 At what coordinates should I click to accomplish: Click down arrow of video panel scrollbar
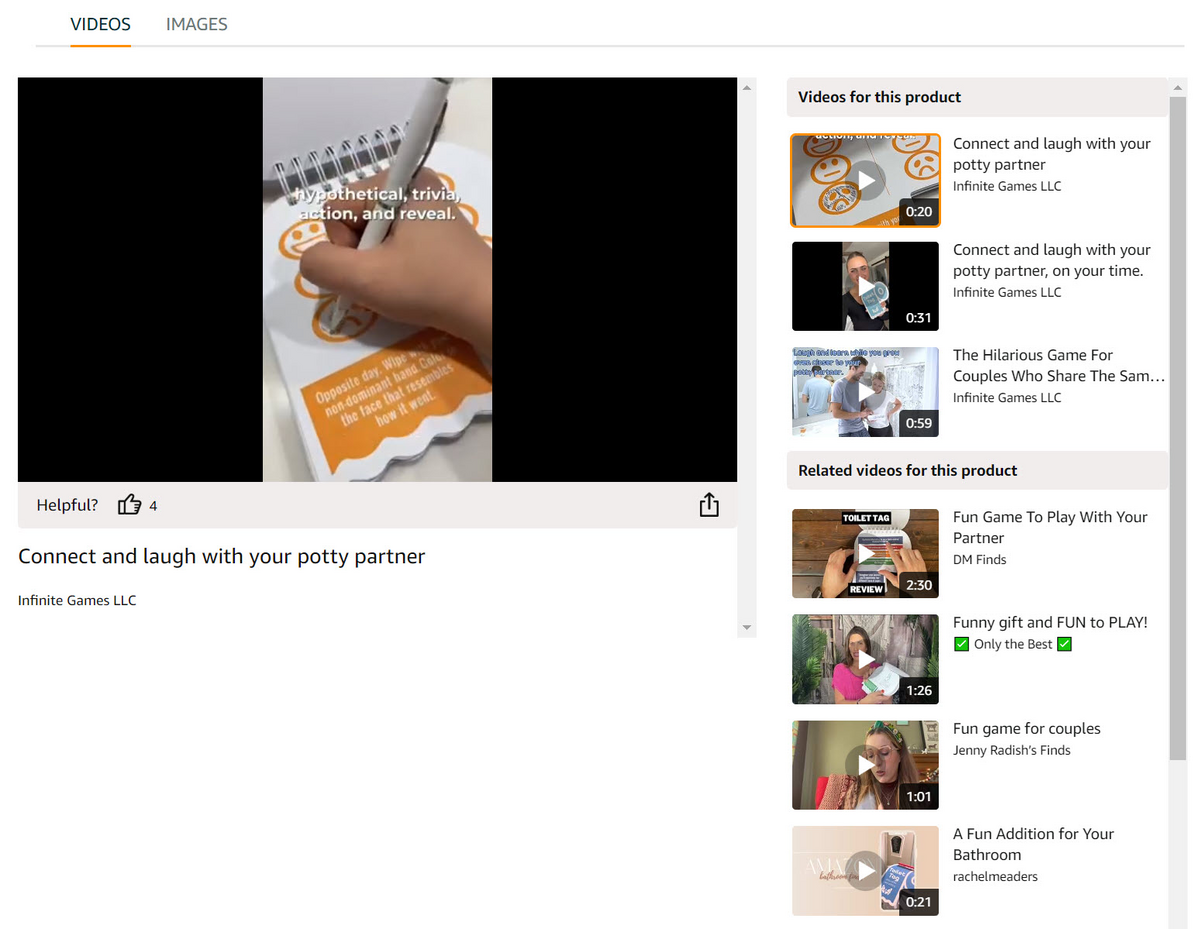click(745, 628)
